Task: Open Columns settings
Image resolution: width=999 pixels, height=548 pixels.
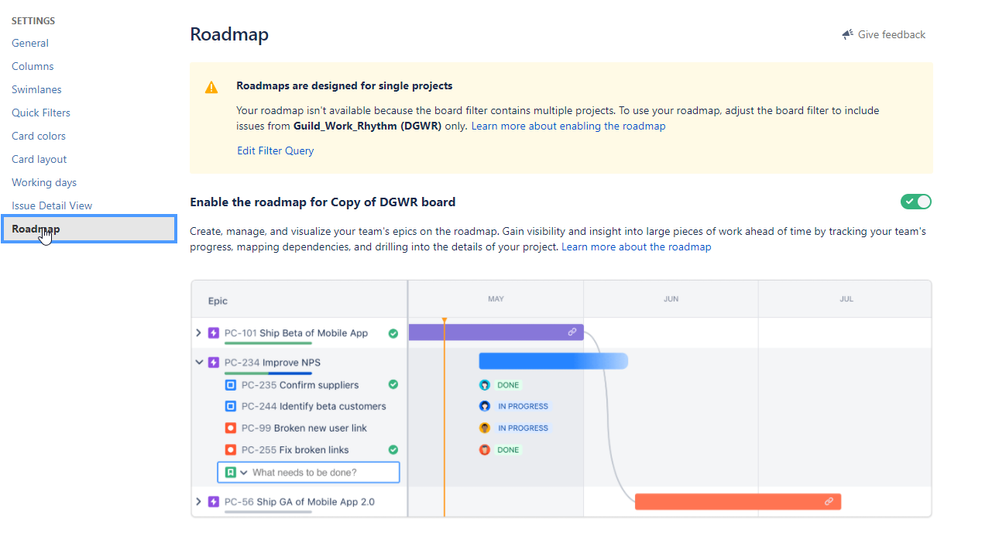Action: [x=32, y=66]
